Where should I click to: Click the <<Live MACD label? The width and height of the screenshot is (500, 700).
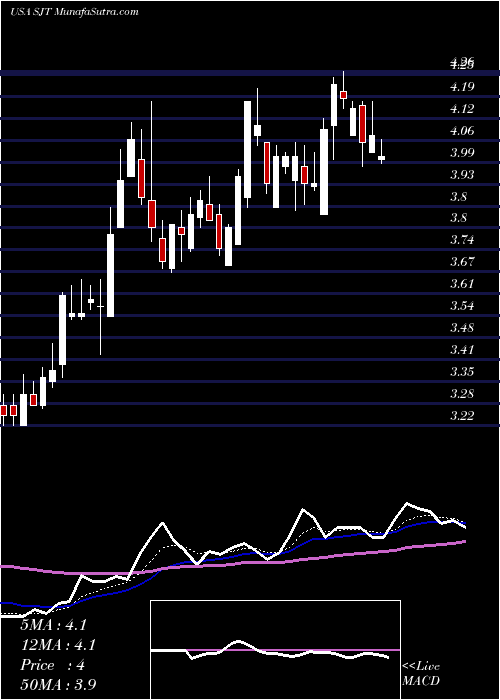pyautogui.click(x=421, y=674)
